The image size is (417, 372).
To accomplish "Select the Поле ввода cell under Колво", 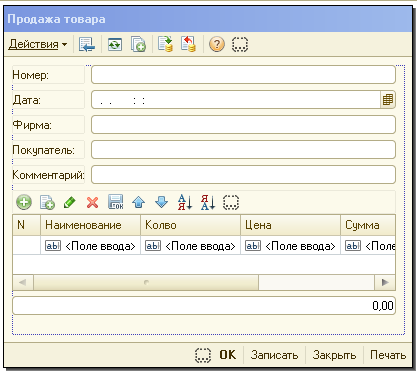I will click(190, 246).
